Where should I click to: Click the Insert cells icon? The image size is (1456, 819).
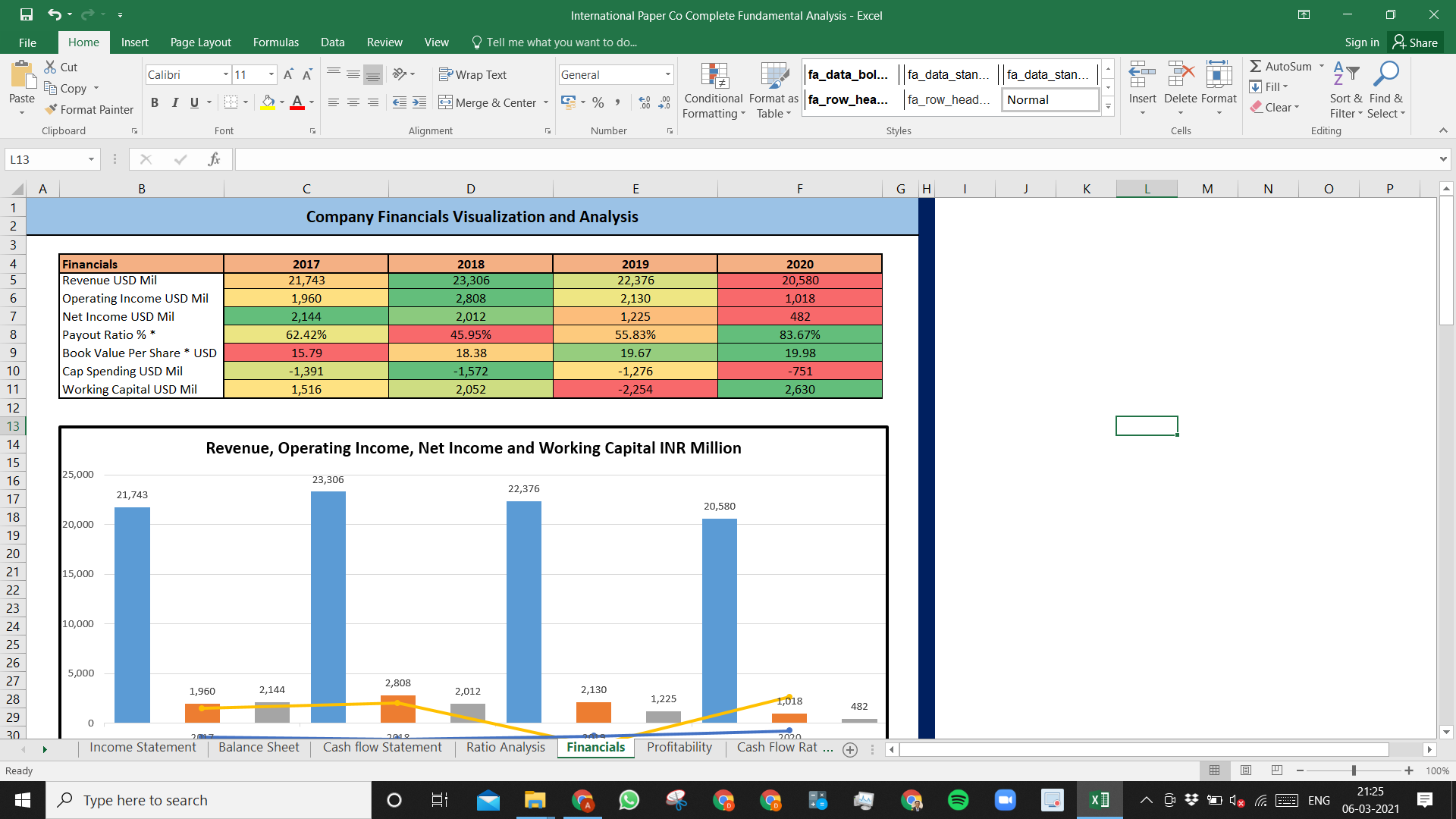[1142, 75]
